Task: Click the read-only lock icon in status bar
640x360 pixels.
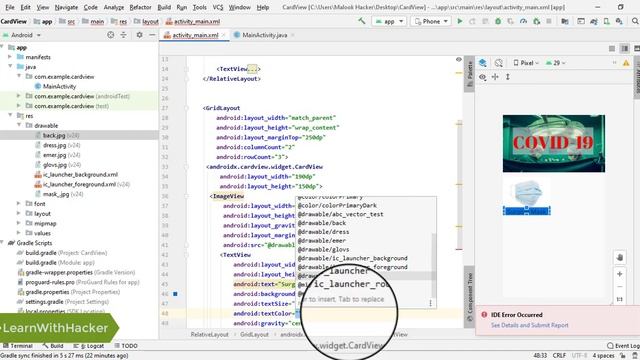Action: (x=623, y=356)
